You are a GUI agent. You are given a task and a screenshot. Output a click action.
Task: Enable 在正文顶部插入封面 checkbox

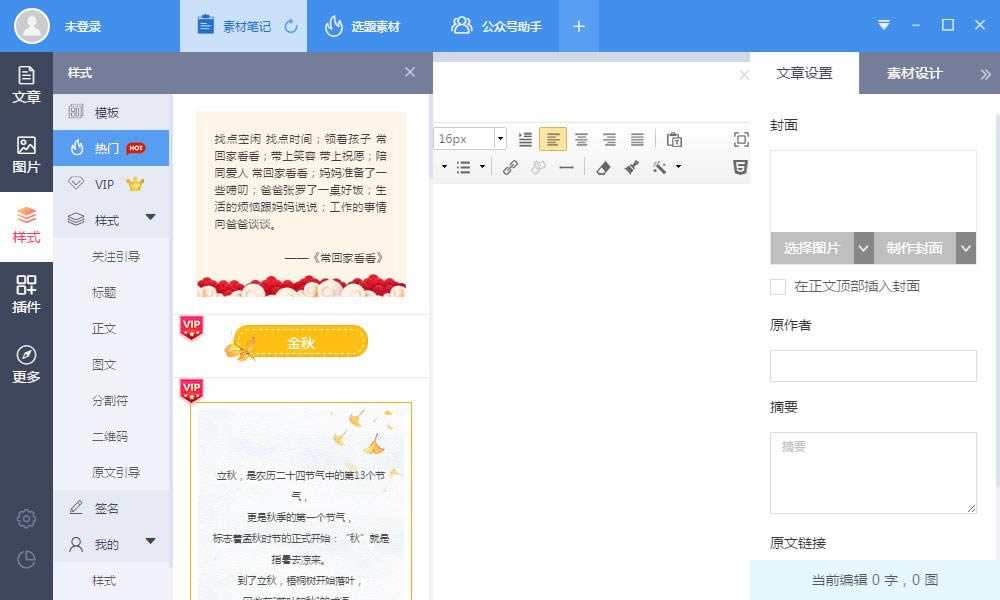pos(778,287)
